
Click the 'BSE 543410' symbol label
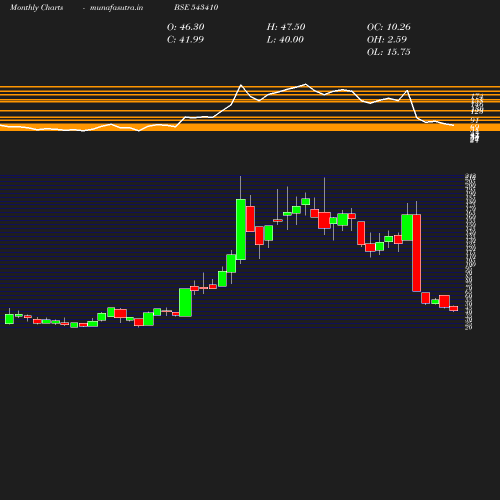[x=196, y=7]
